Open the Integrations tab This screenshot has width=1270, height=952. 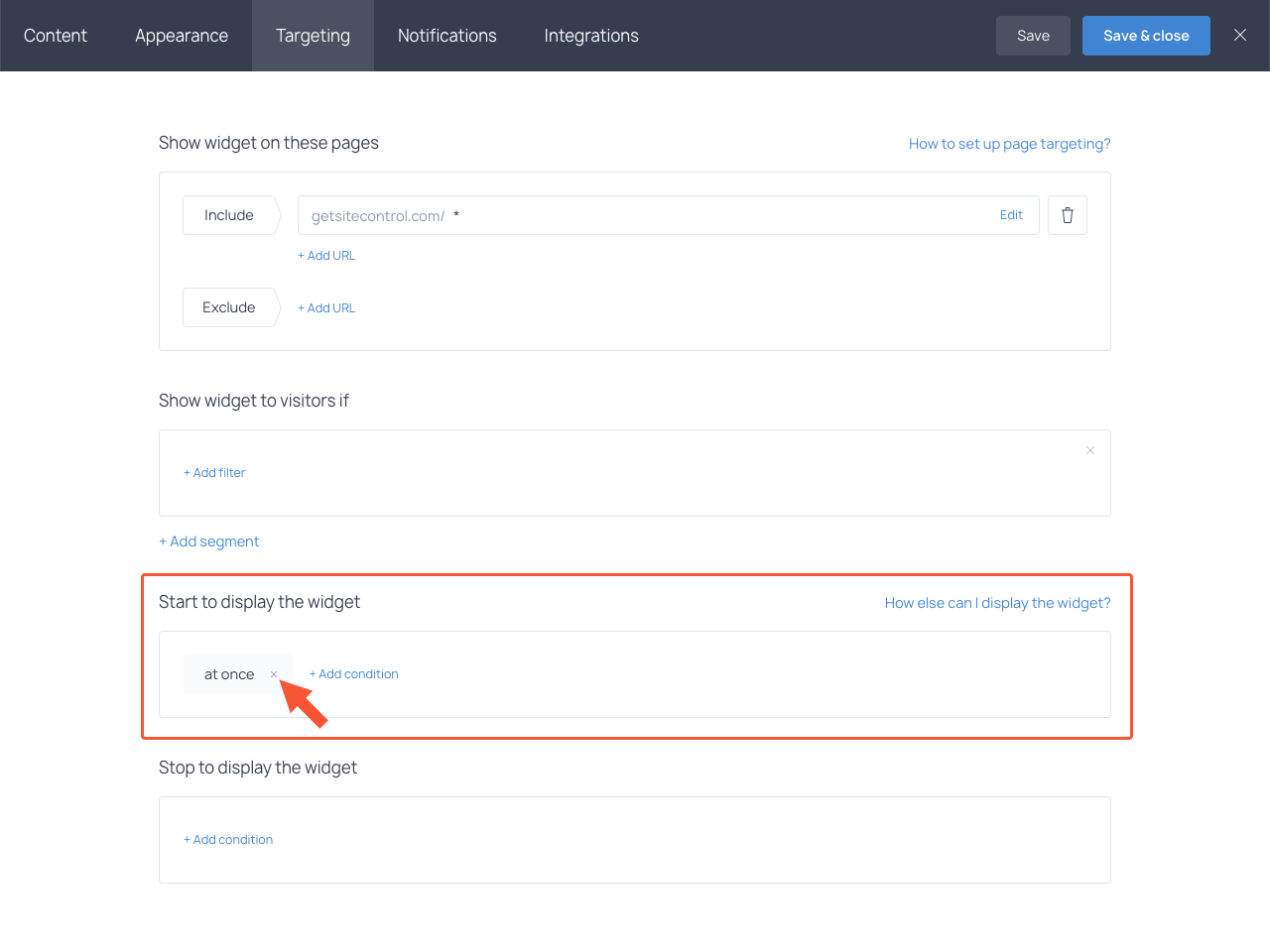click(x=590, y=35)
